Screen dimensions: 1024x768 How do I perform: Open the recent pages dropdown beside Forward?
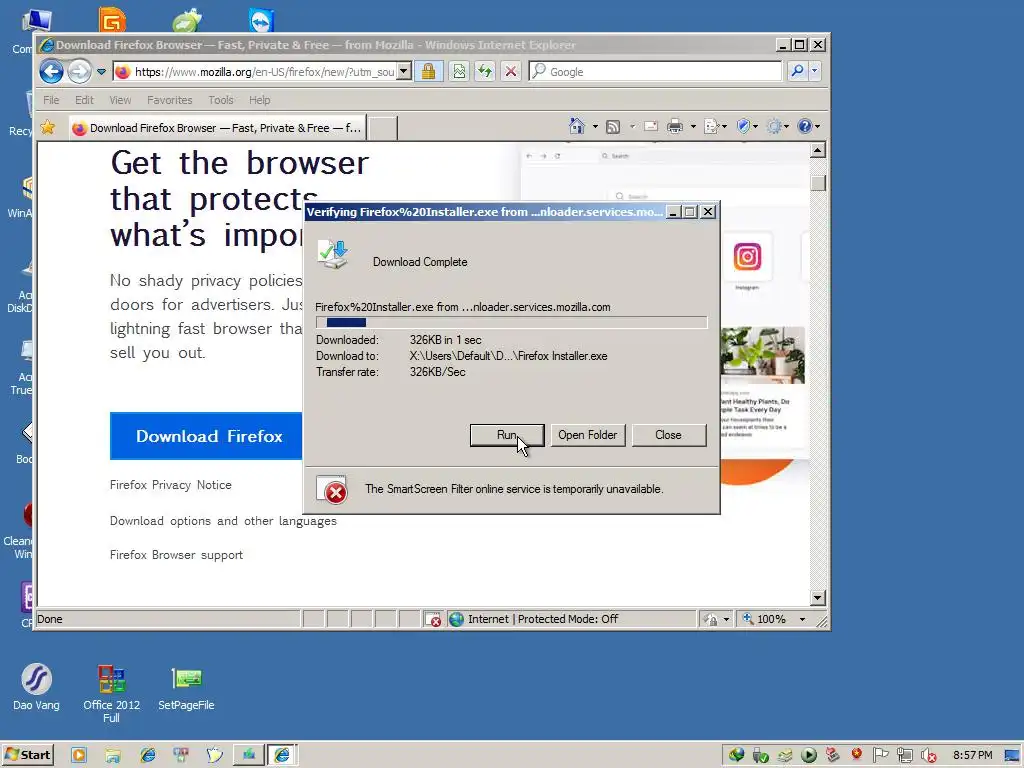click(x=101, y=72)
